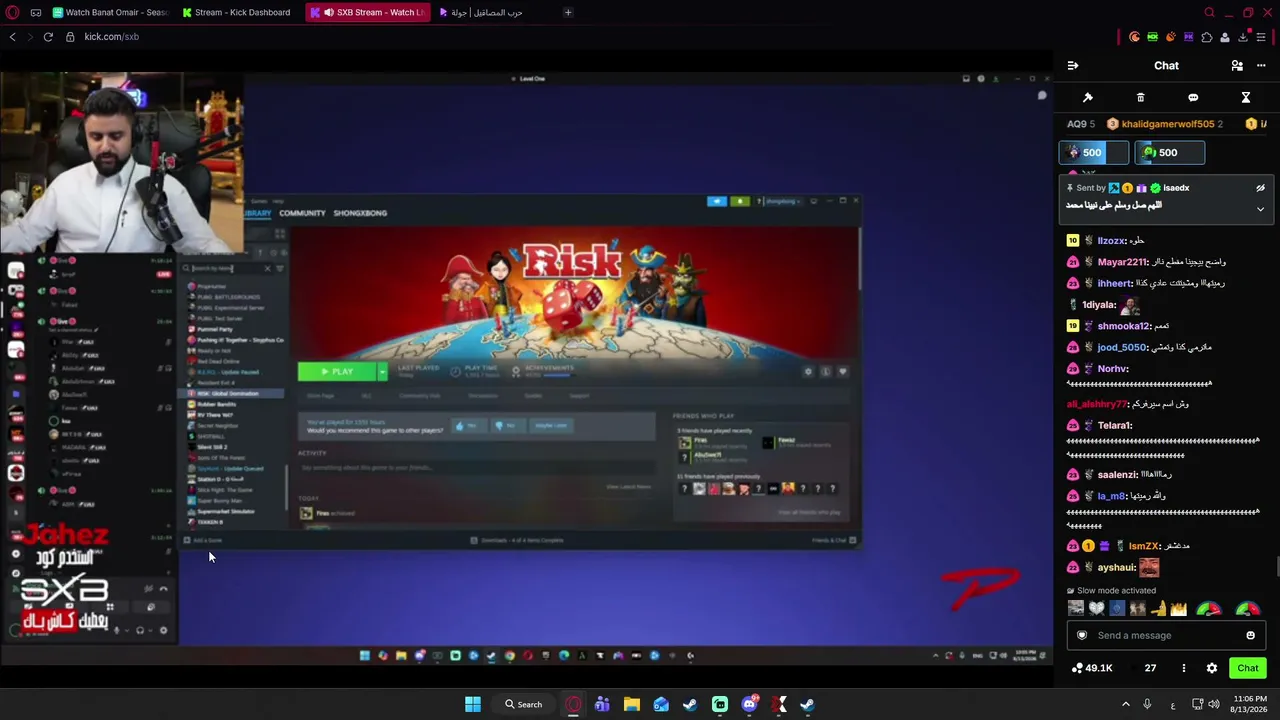Select the first 500 gift goal badge
The height and width of the screenshot is (720, 1280).
point(1093,153)
